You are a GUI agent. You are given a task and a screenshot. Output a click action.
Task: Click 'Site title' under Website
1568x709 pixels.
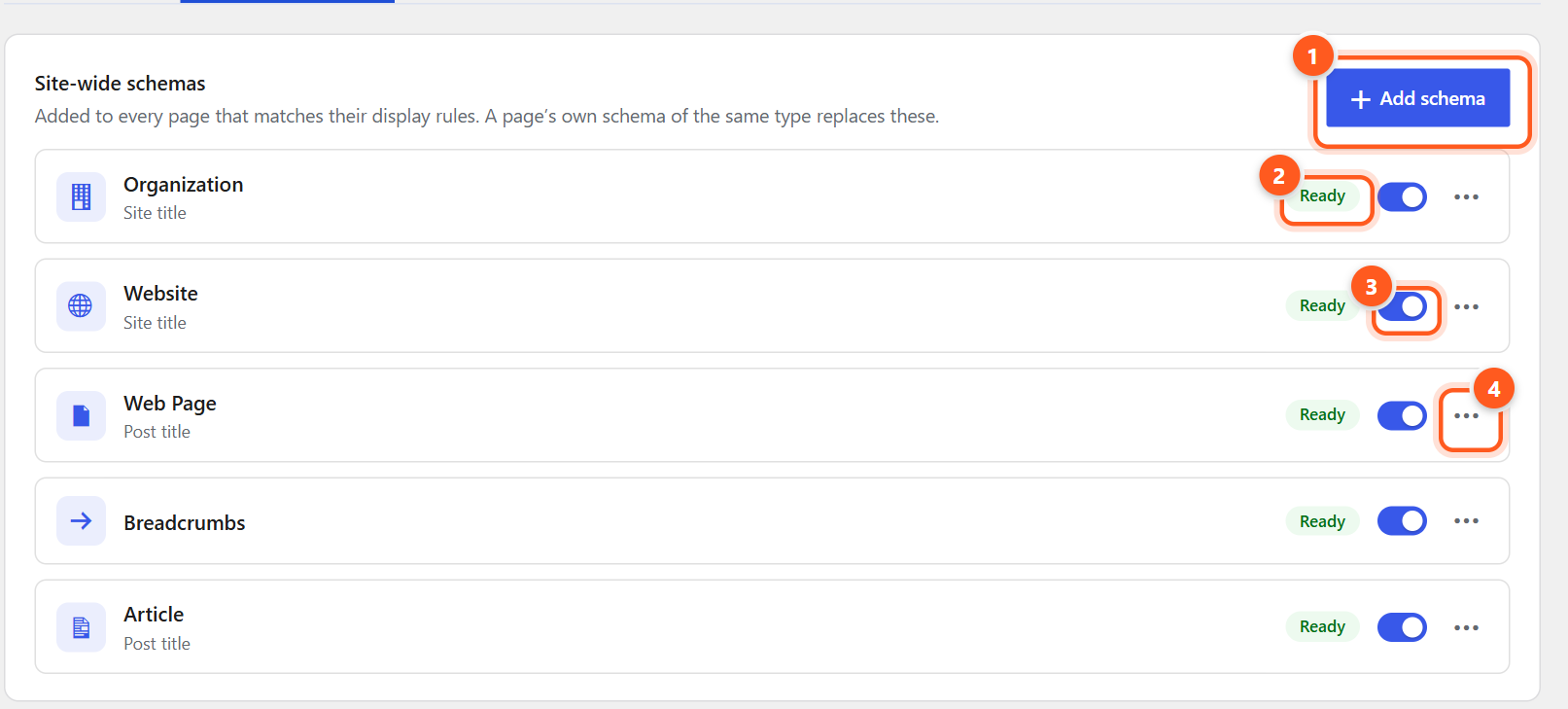(x=155, y=323)
